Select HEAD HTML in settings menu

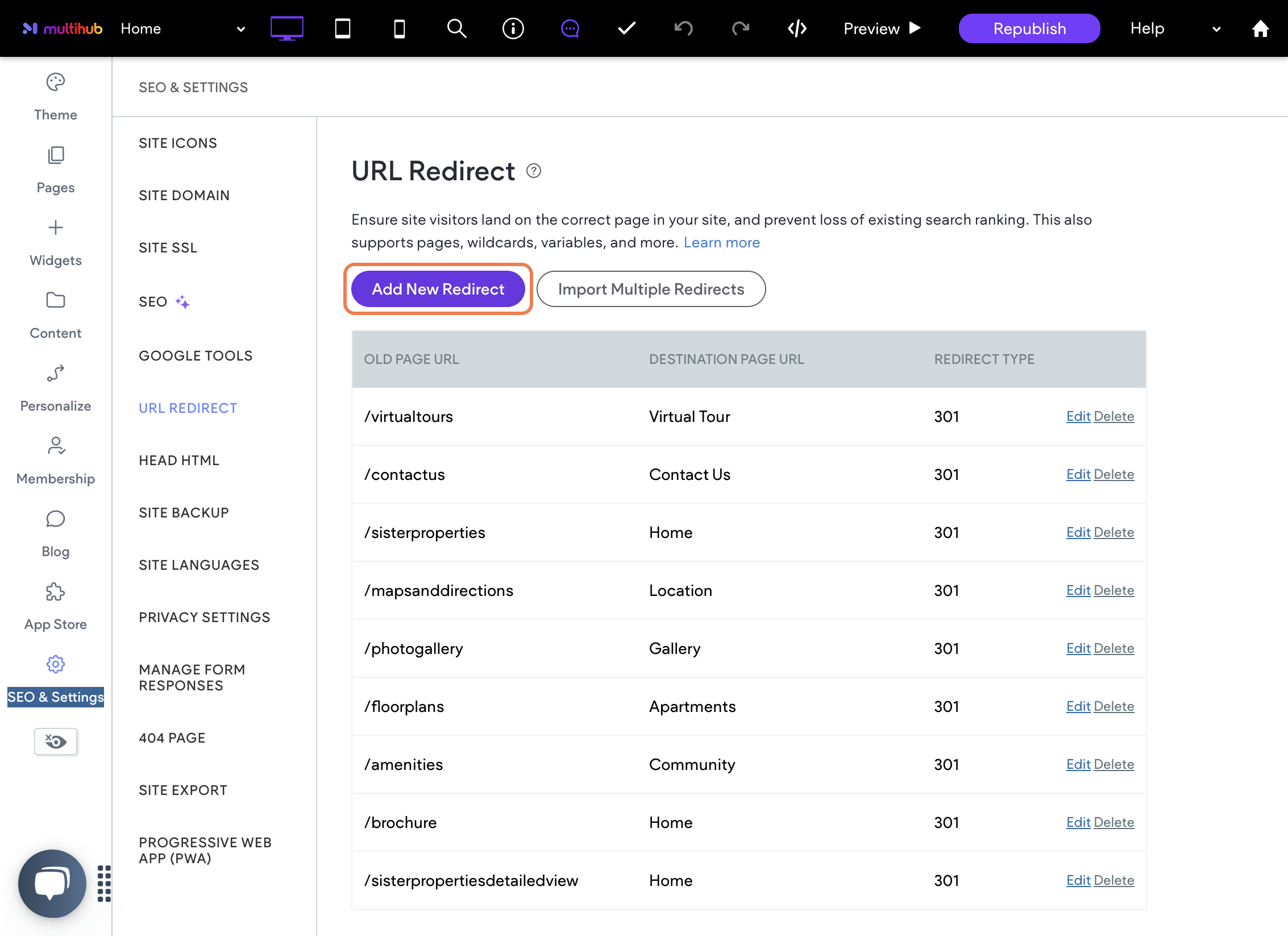179,460
